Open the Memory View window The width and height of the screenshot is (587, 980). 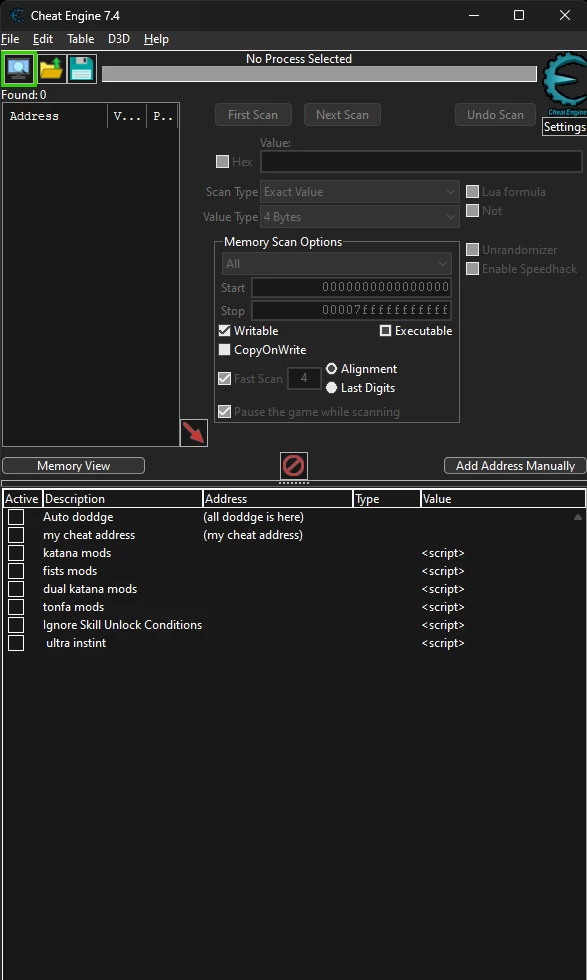(73, 466)
